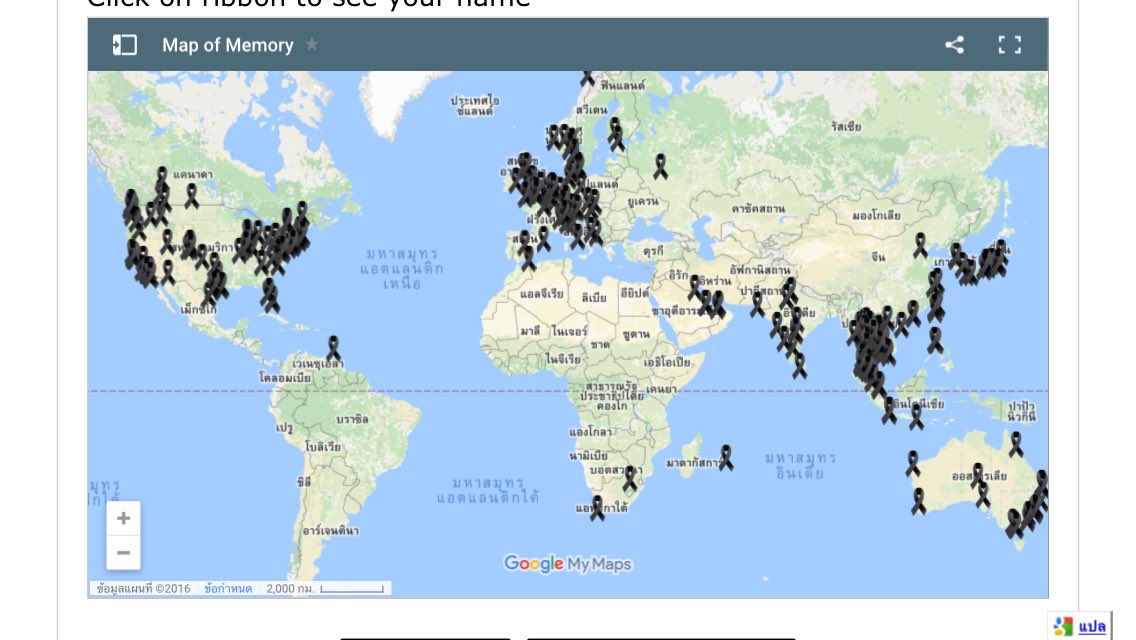Select the ribbon in northern China
The width and height of the screenshot is (1136, 640).
[x=920, y=245]
